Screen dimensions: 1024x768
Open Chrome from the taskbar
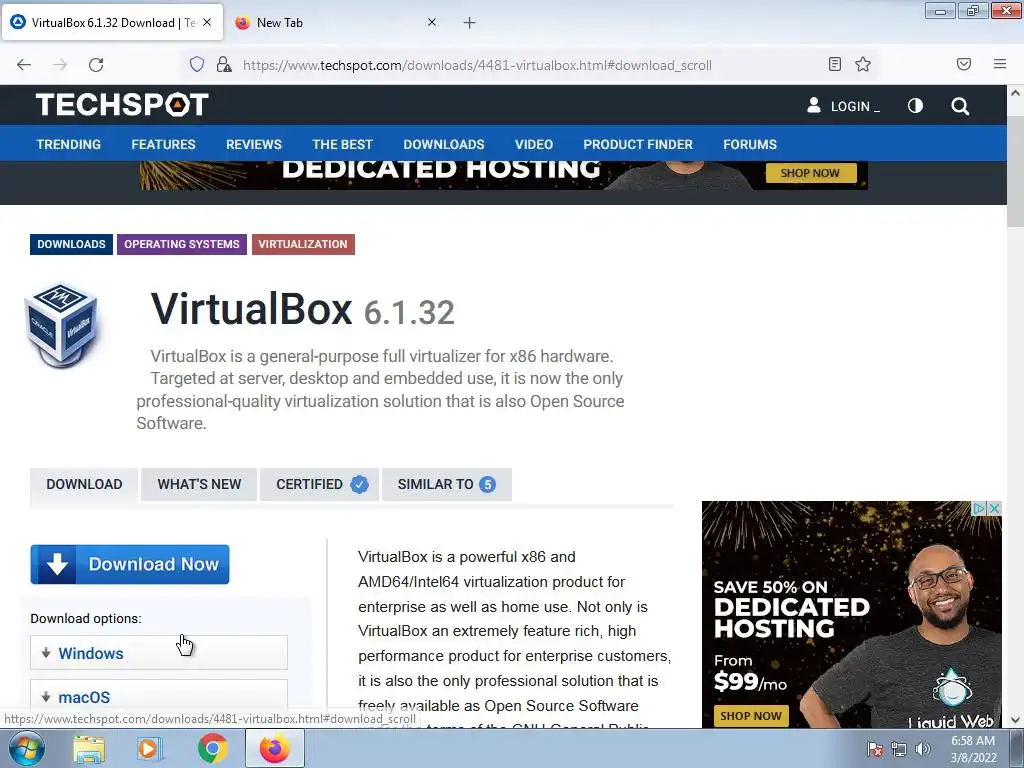[212, 749]
